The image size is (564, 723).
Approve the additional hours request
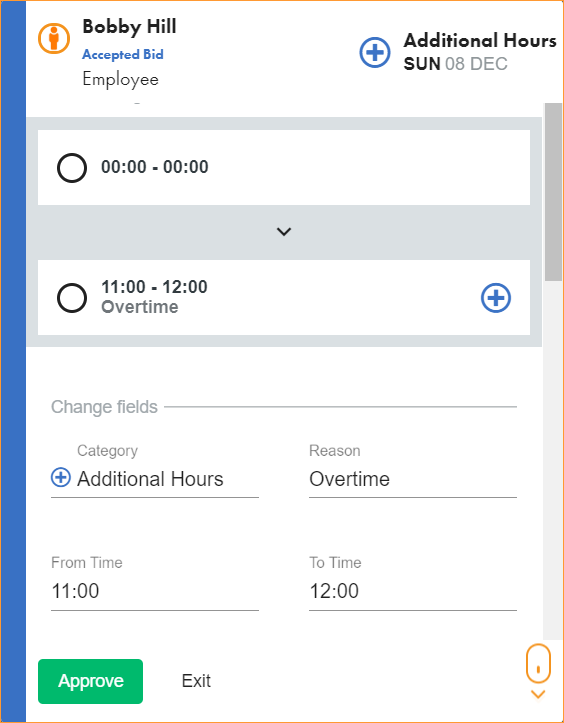[x=90, y=681]
